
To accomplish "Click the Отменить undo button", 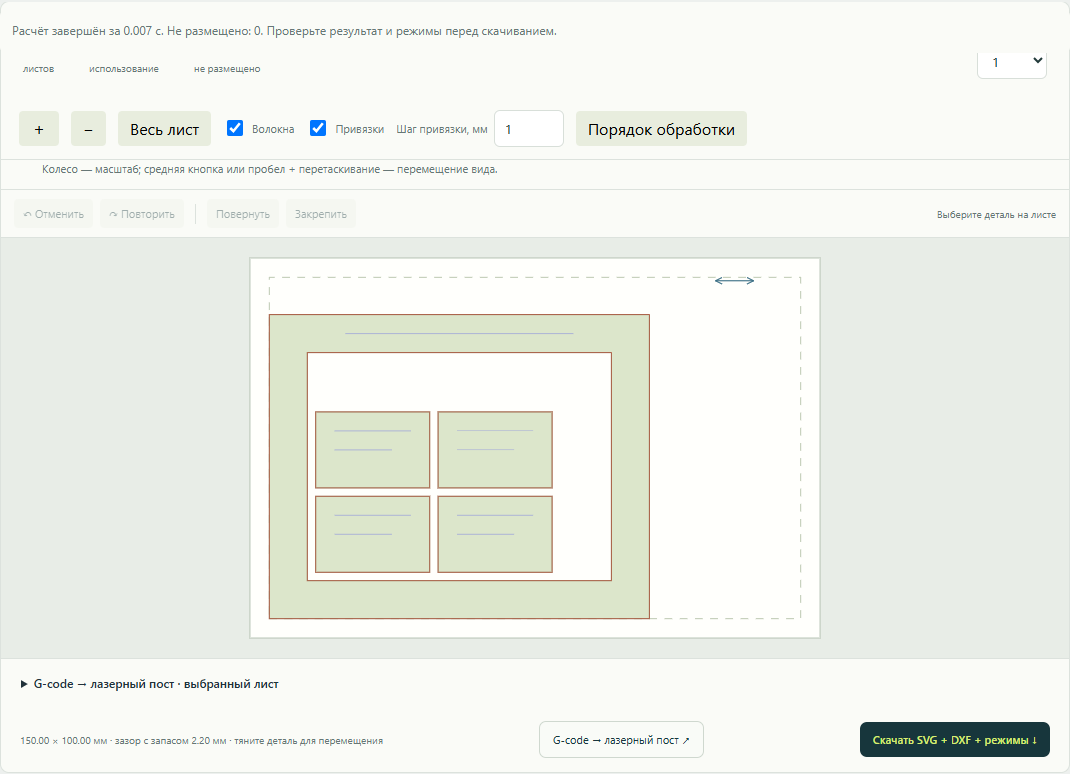I will coord(54,214).
